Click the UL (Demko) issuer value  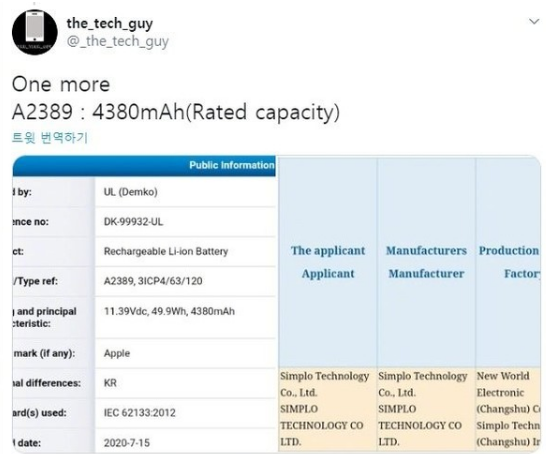[131, 192]
